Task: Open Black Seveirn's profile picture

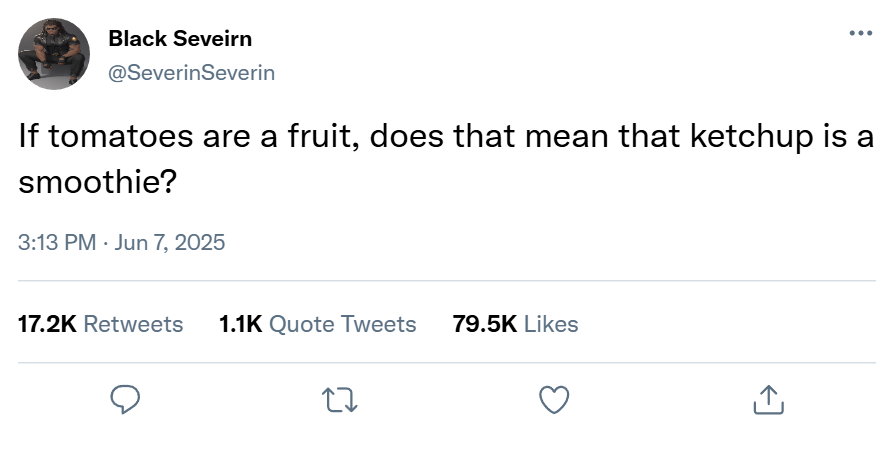Action: pyautogui.click(x=54, y=54)
